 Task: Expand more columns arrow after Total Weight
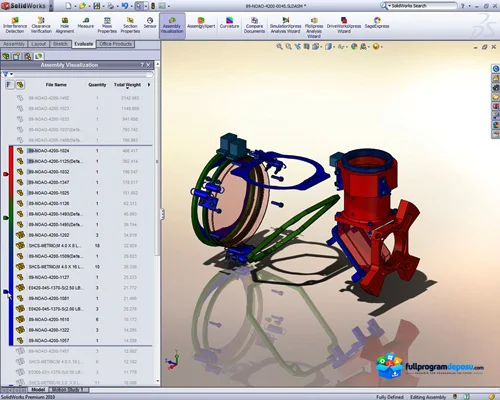click(x=149, y=85)
